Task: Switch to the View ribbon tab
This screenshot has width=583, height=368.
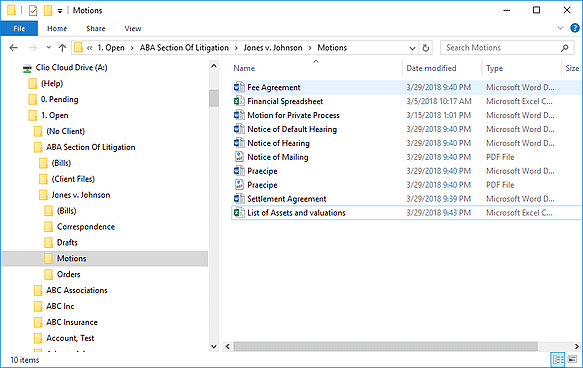Action: (133, 29)
